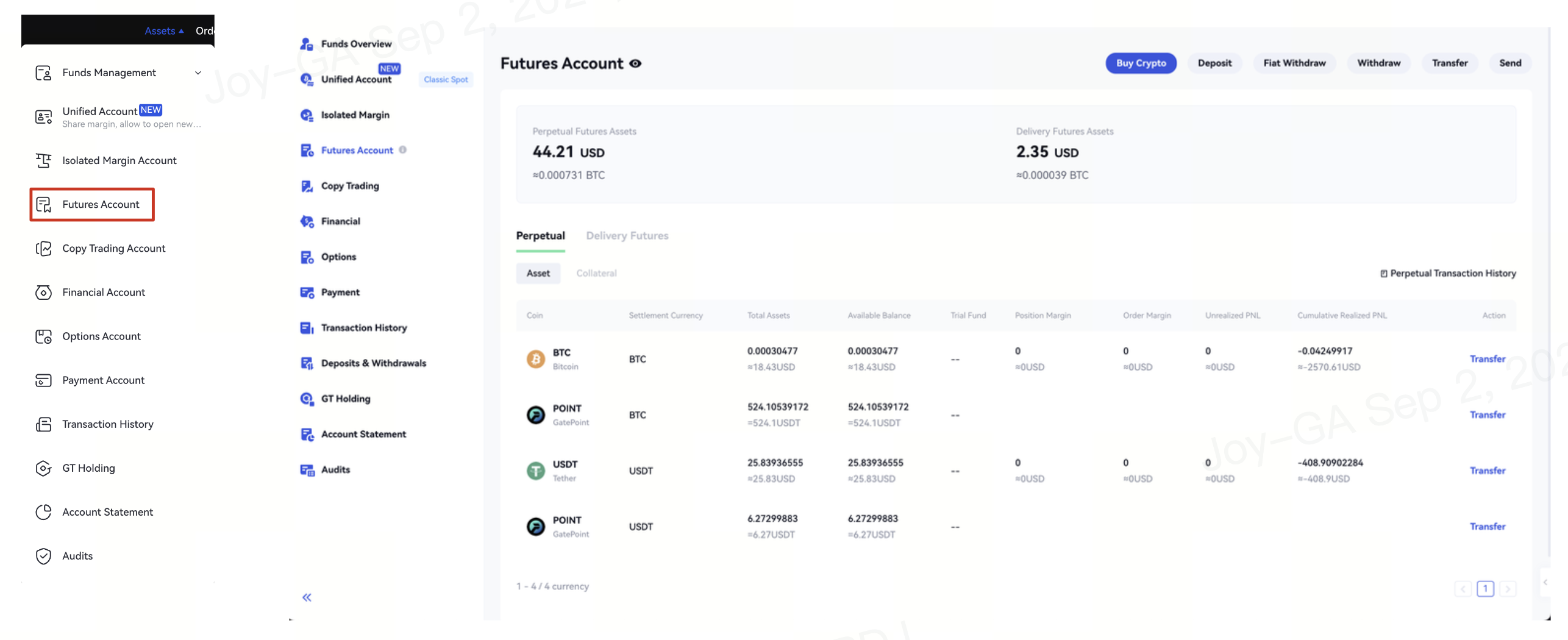Click the Bitcoin coin icon
1568x640 pixels.
coord(535,359)
